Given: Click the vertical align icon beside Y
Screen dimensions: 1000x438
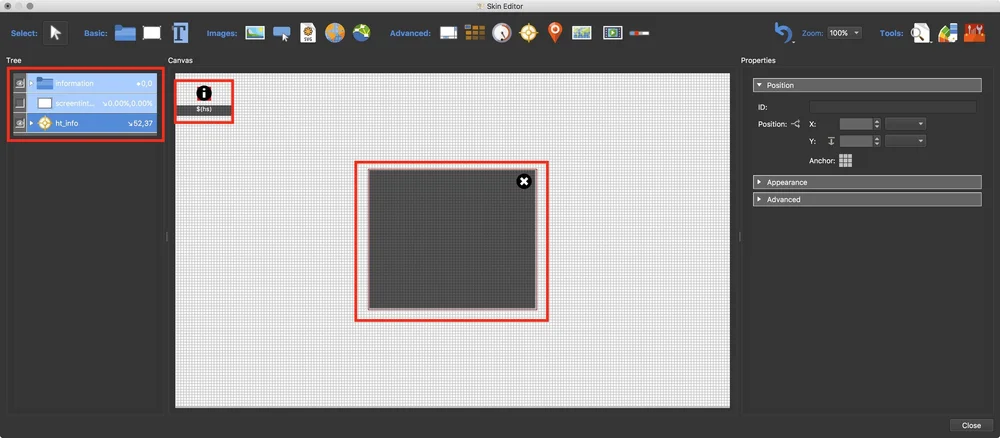Looking at the screenshot, I should coord(831,141).
